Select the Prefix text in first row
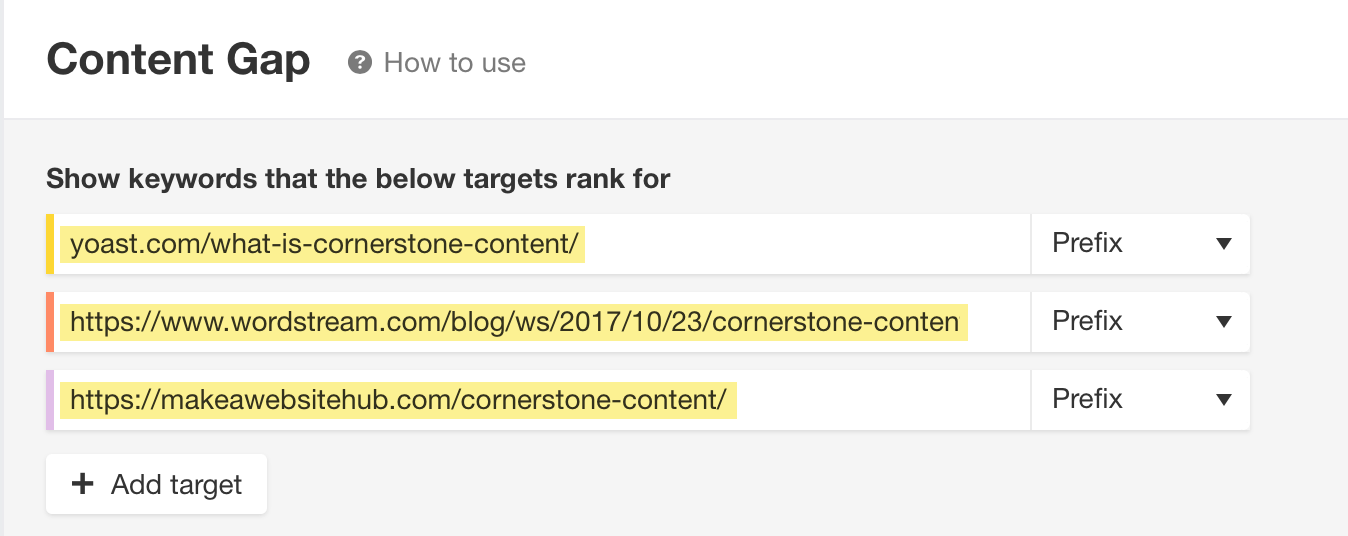The height and width of the screenshot is (536, 1348). pos(1087,243)
